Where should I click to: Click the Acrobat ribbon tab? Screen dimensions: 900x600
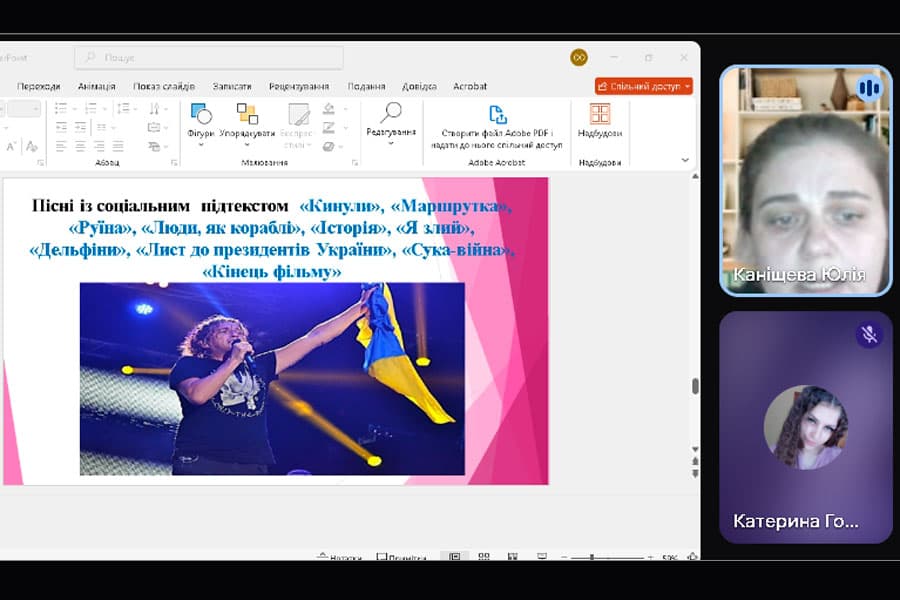click(470, 86)
